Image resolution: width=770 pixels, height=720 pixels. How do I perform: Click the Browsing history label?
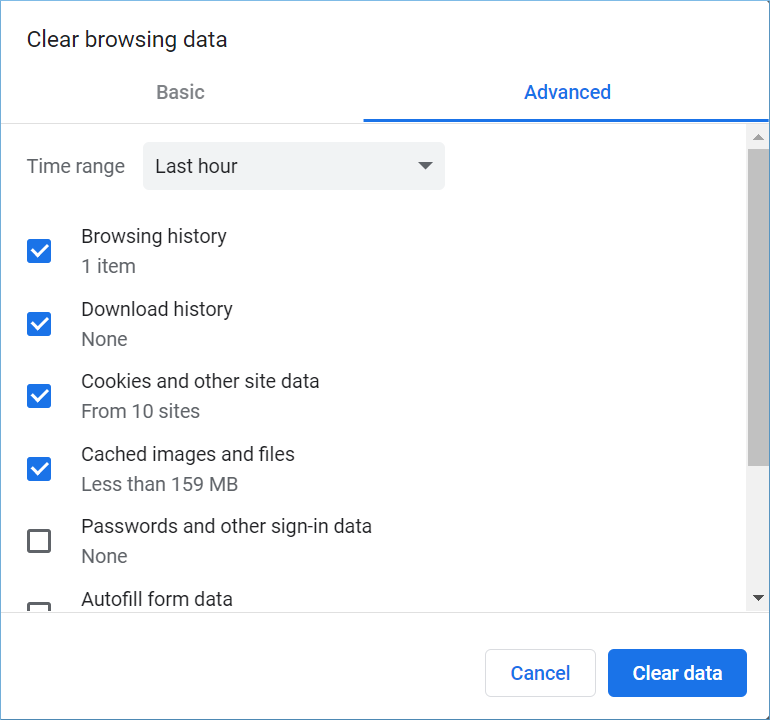pos(154,237)
